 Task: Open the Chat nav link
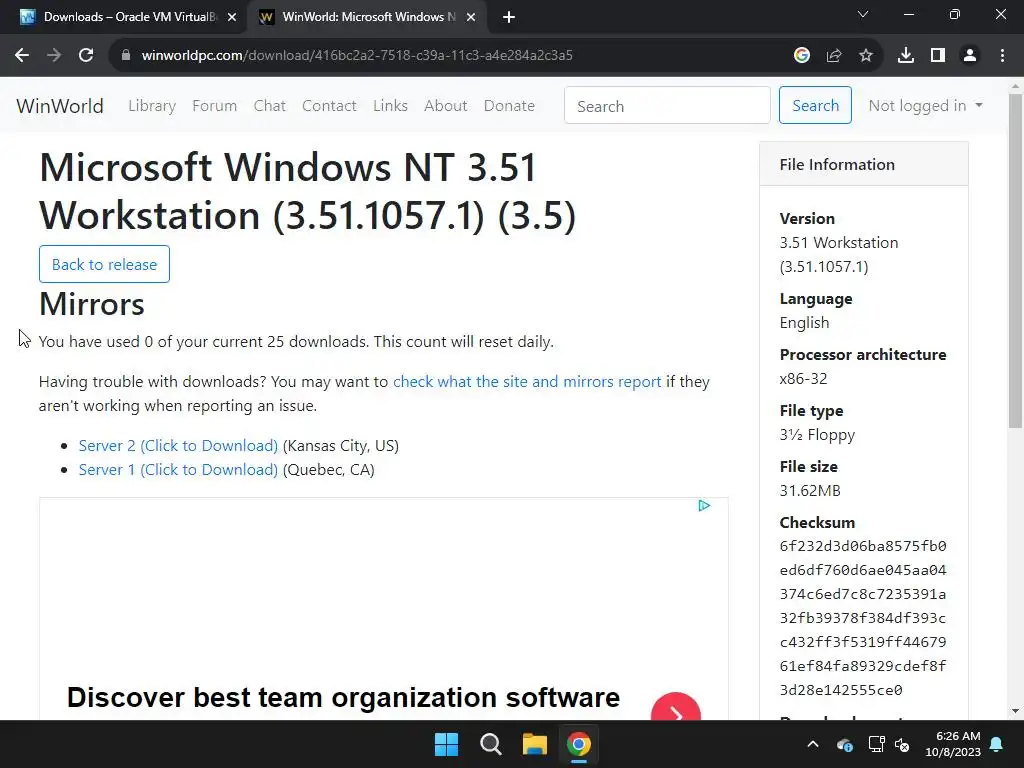[270, 106]
